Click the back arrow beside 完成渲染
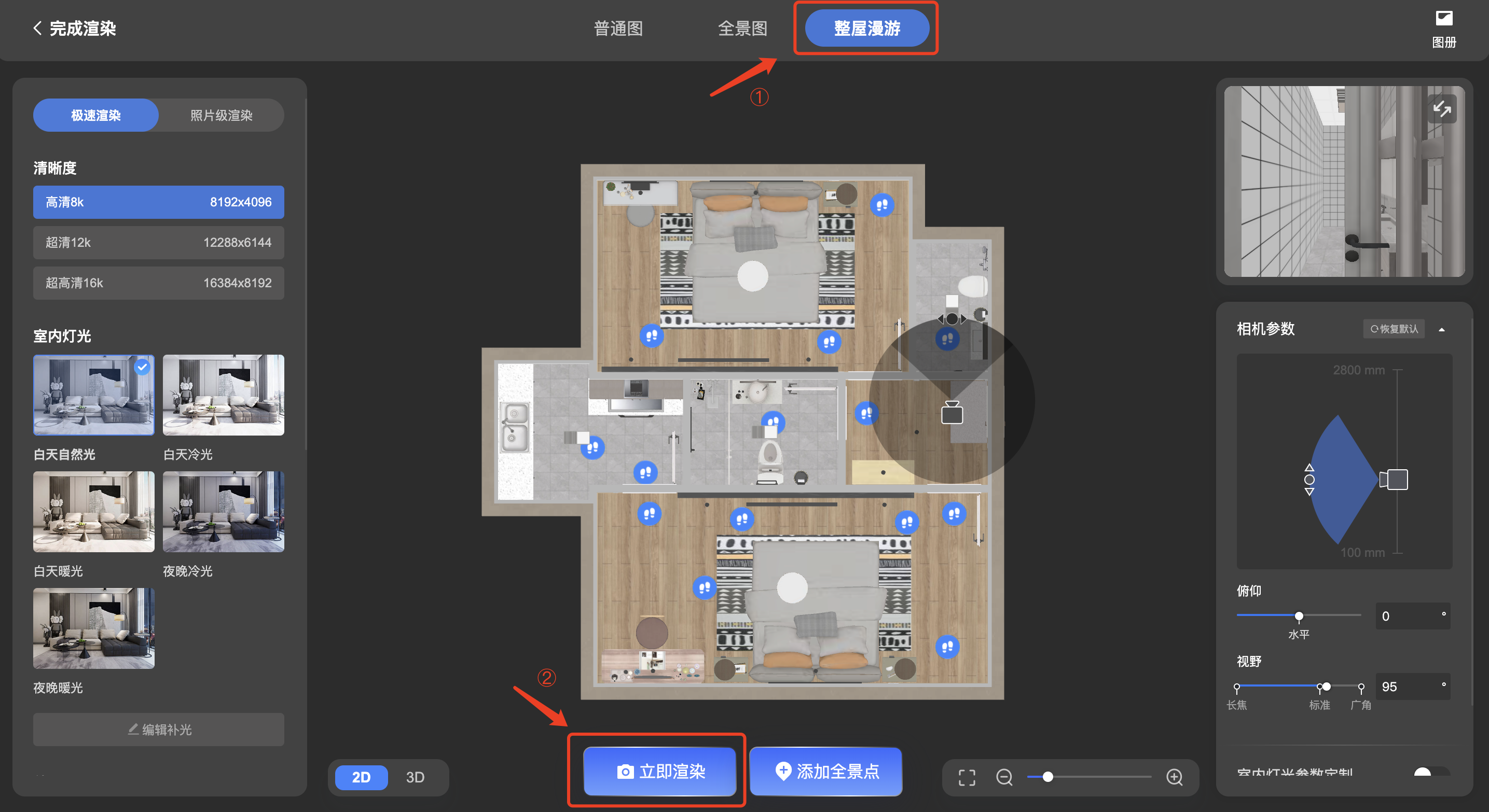1489x812 pixels. click(37, 29)
